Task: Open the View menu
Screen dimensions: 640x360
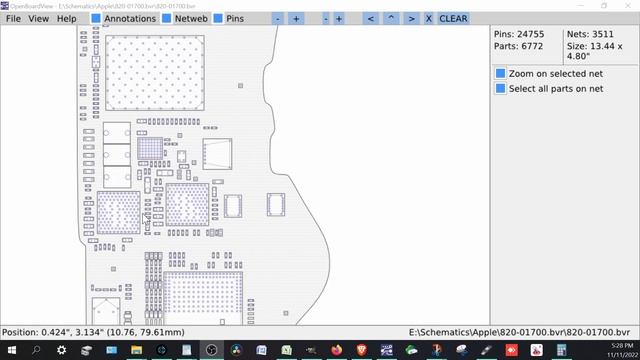Action: 38,19
